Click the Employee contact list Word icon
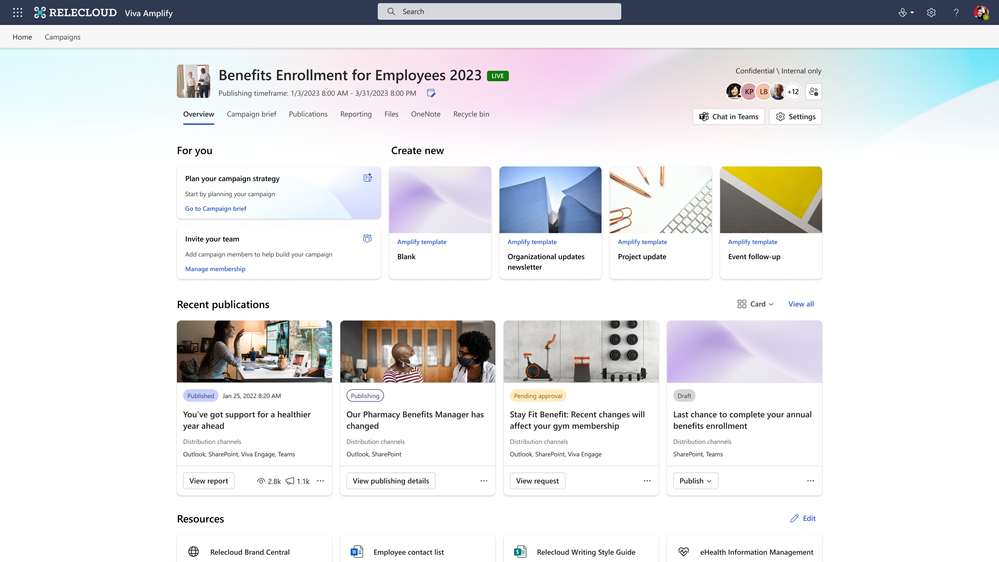The width and height of the screenshot is (999, 562). (x=357, y=552)
